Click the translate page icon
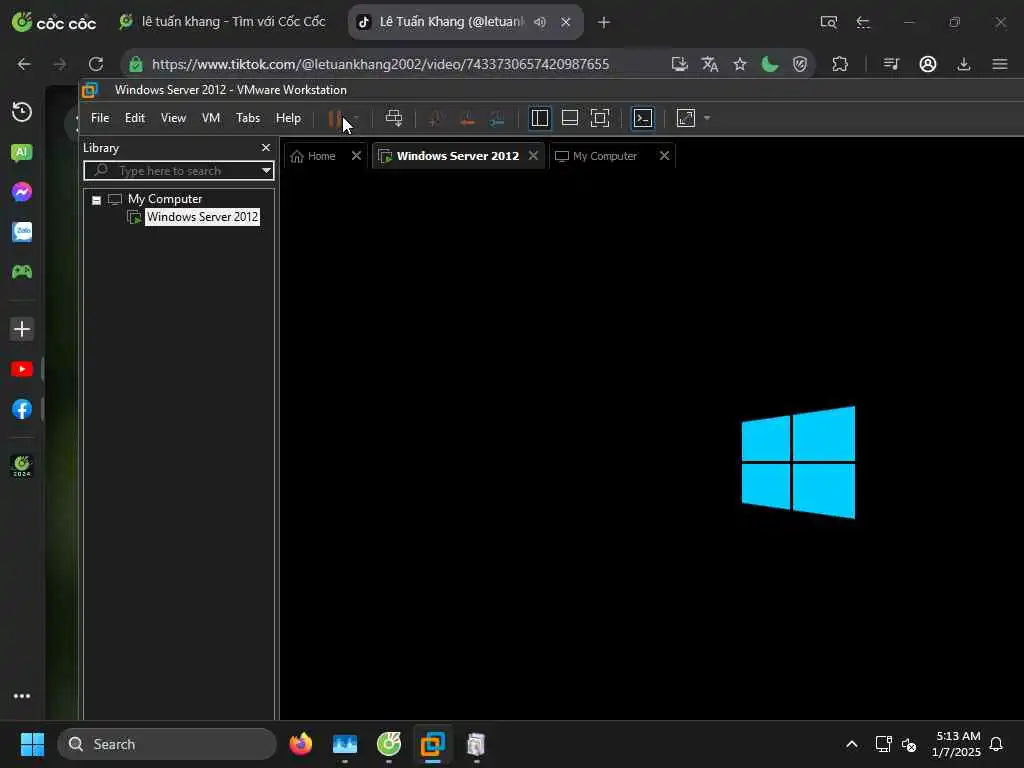This screenshot has height=768, width=1024. coord(710,64)
